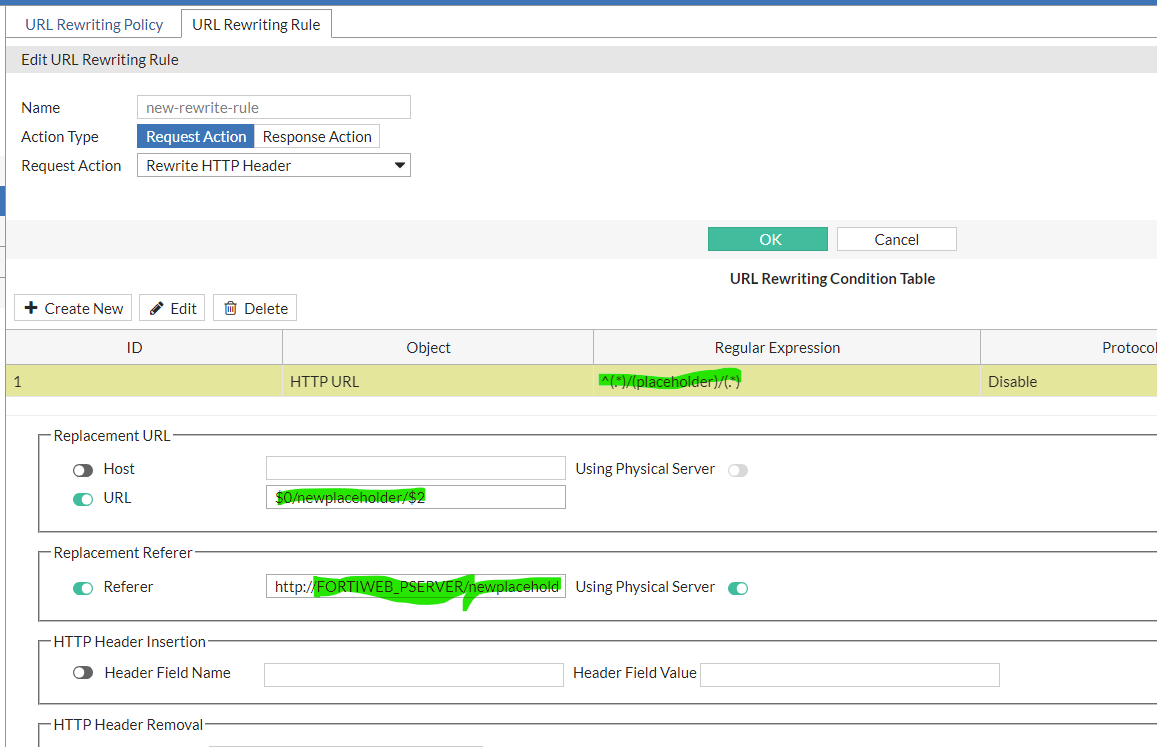The width and height of the screenshot is (1157, 747).
Task: Turn off the Referer toggle
Action: point(83,588)
